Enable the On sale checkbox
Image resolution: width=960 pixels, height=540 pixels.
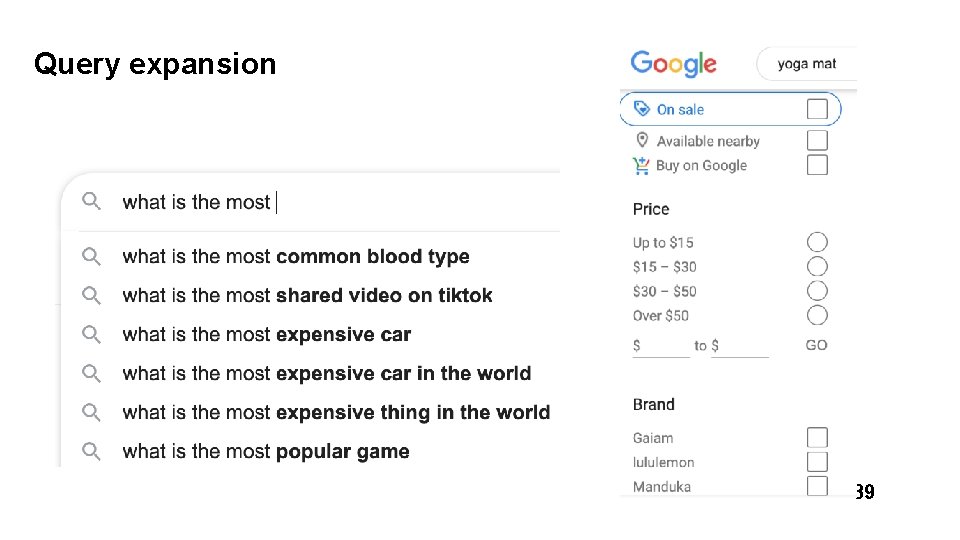817,109
